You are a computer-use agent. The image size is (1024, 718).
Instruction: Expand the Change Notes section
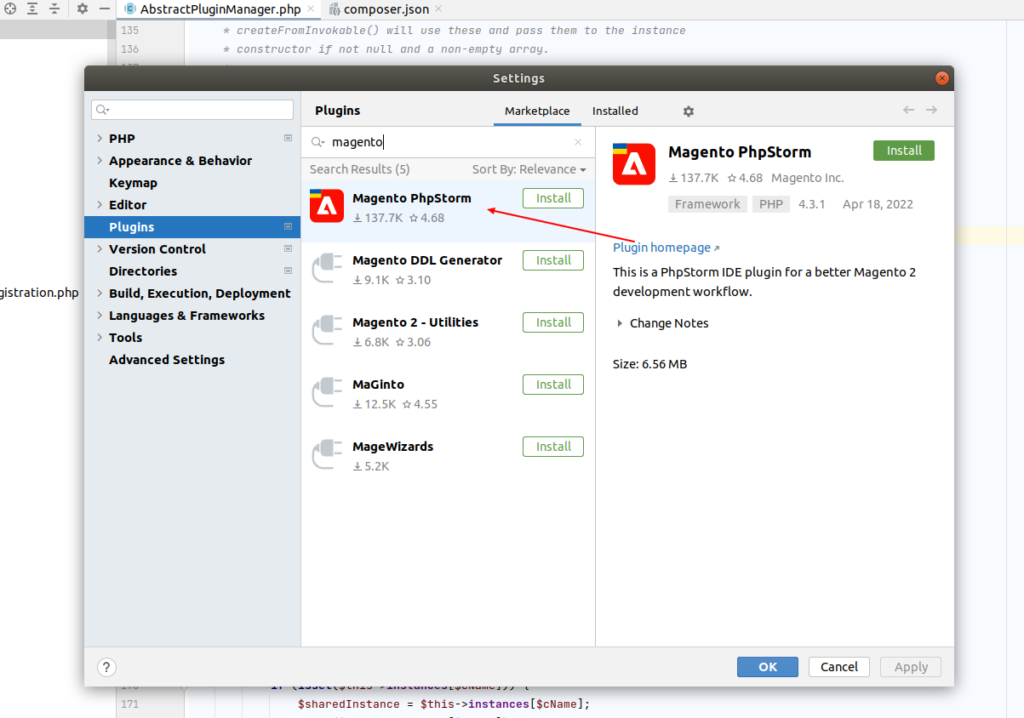coord(620,323)
